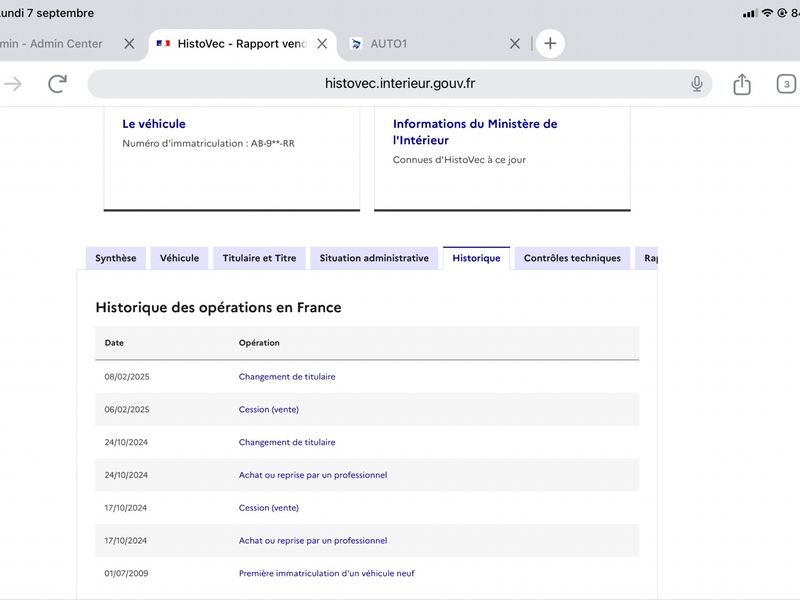Switch to the AUTO1 browser tab
Viewport: 800px width, 600px height.
(389, 44)
